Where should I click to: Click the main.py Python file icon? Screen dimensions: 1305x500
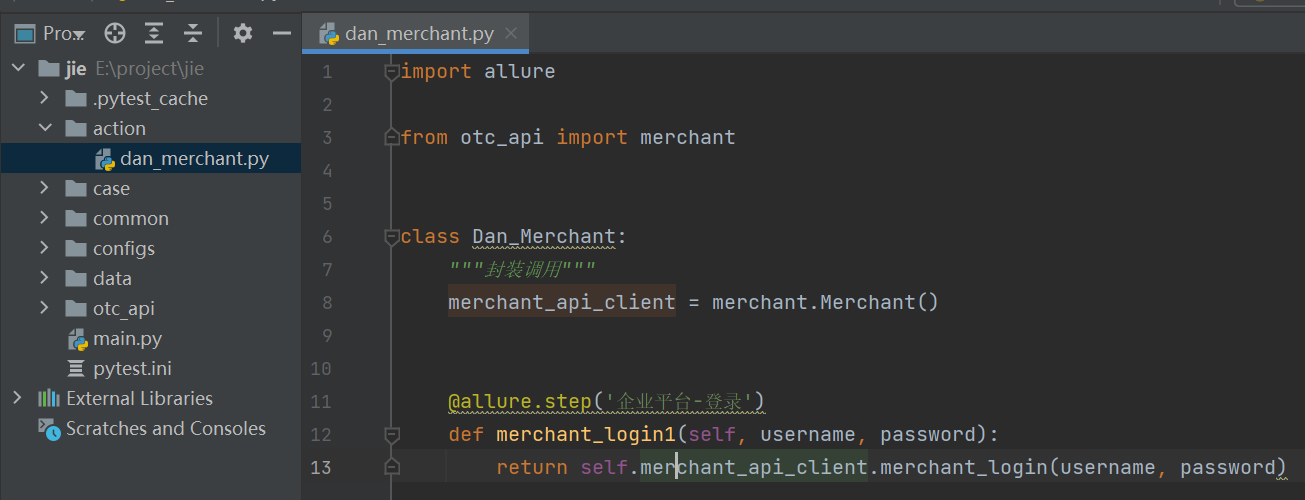pos(77,338)
